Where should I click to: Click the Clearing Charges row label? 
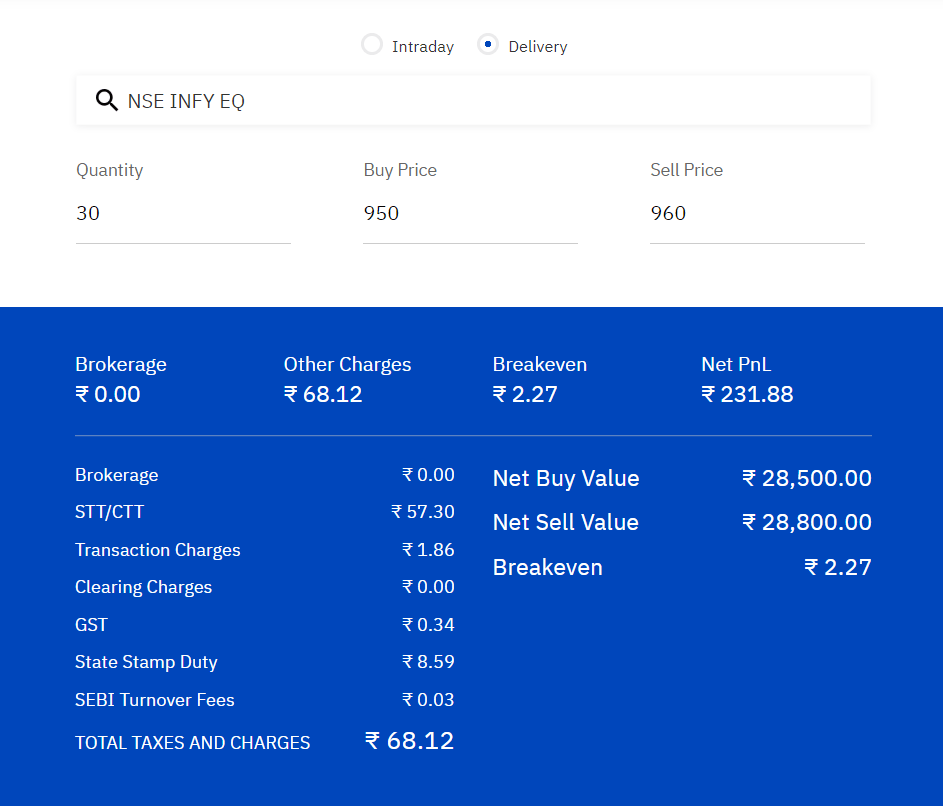point(143,587)
